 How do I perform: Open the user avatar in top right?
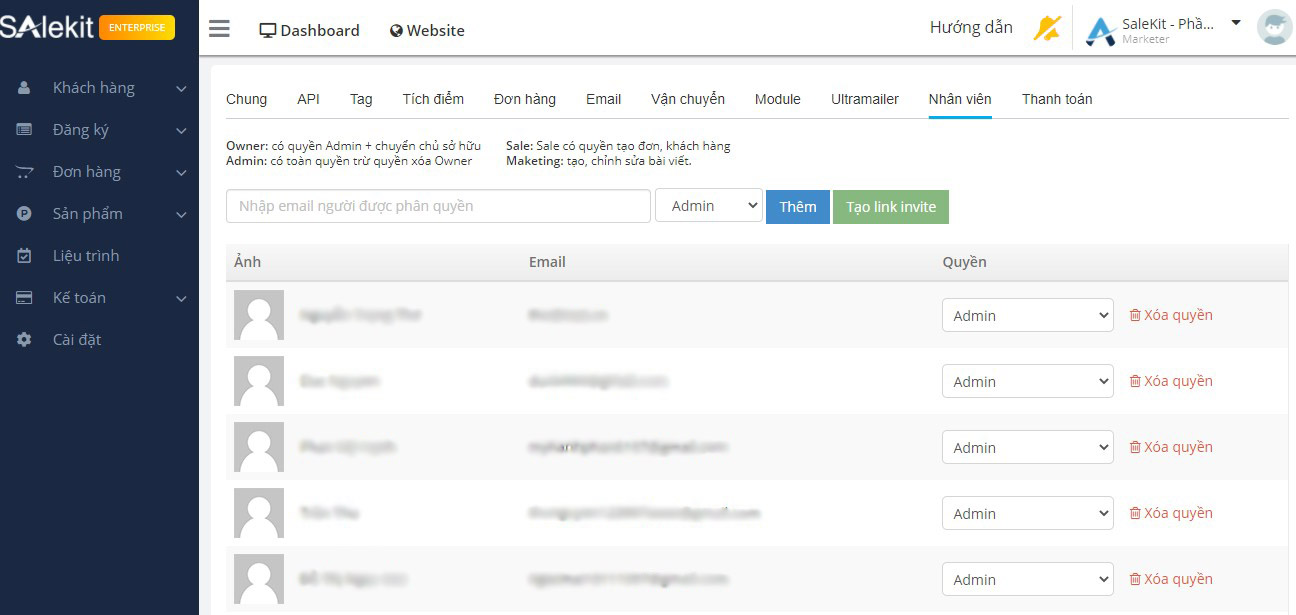click(1273, 28)
